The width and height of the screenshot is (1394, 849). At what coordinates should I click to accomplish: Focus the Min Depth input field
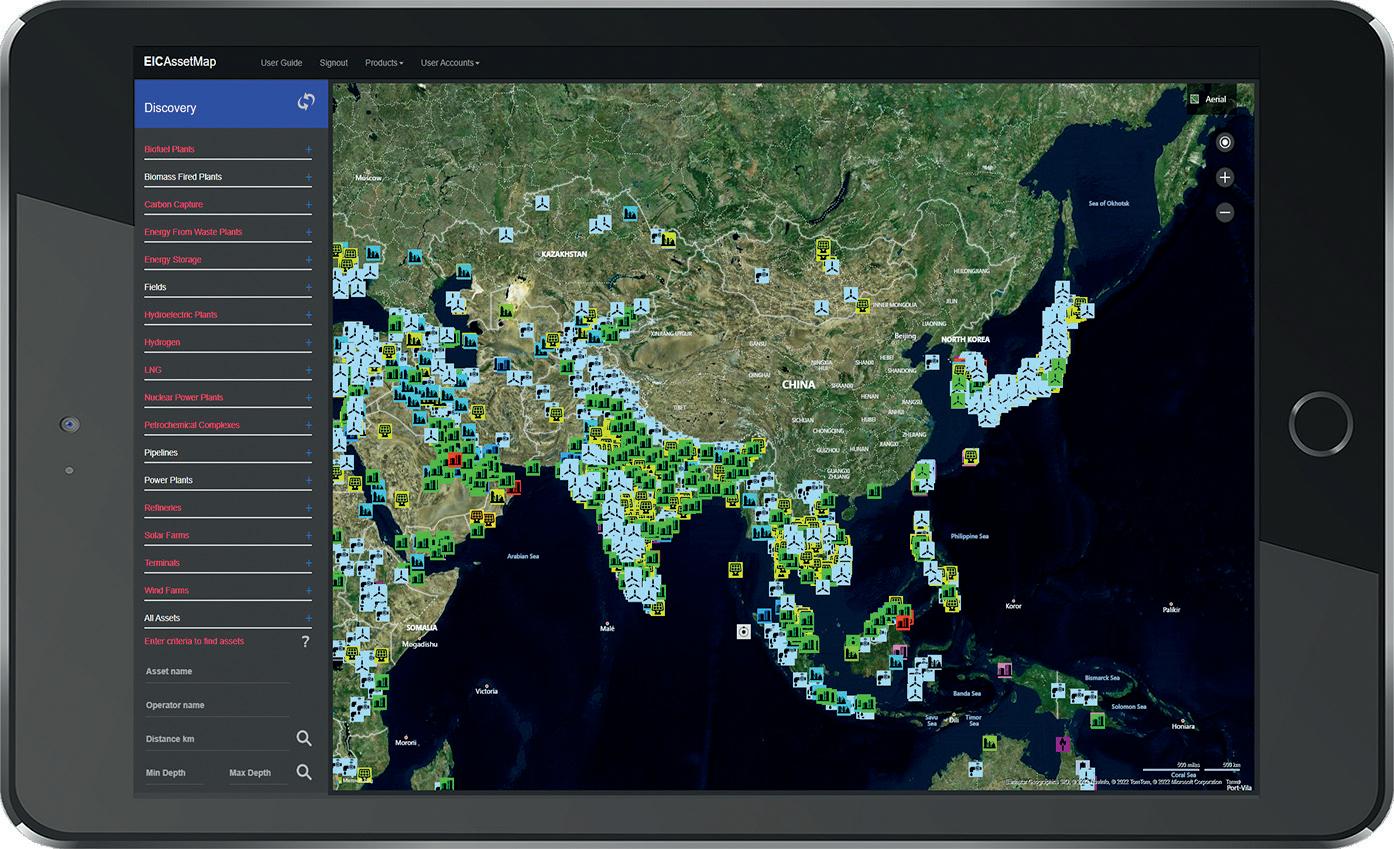[x=174, y=774]
